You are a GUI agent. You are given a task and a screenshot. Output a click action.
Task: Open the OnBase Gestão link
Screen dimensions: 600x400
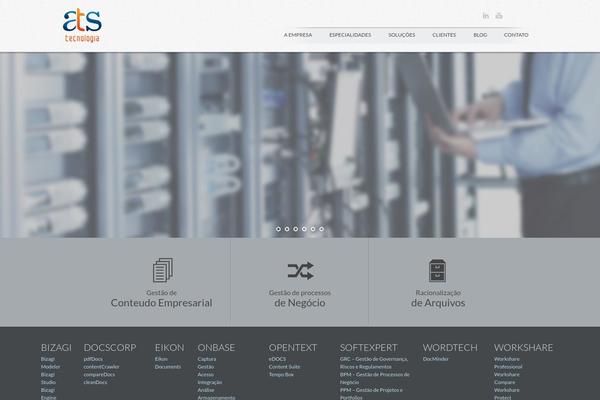[205, 367]
